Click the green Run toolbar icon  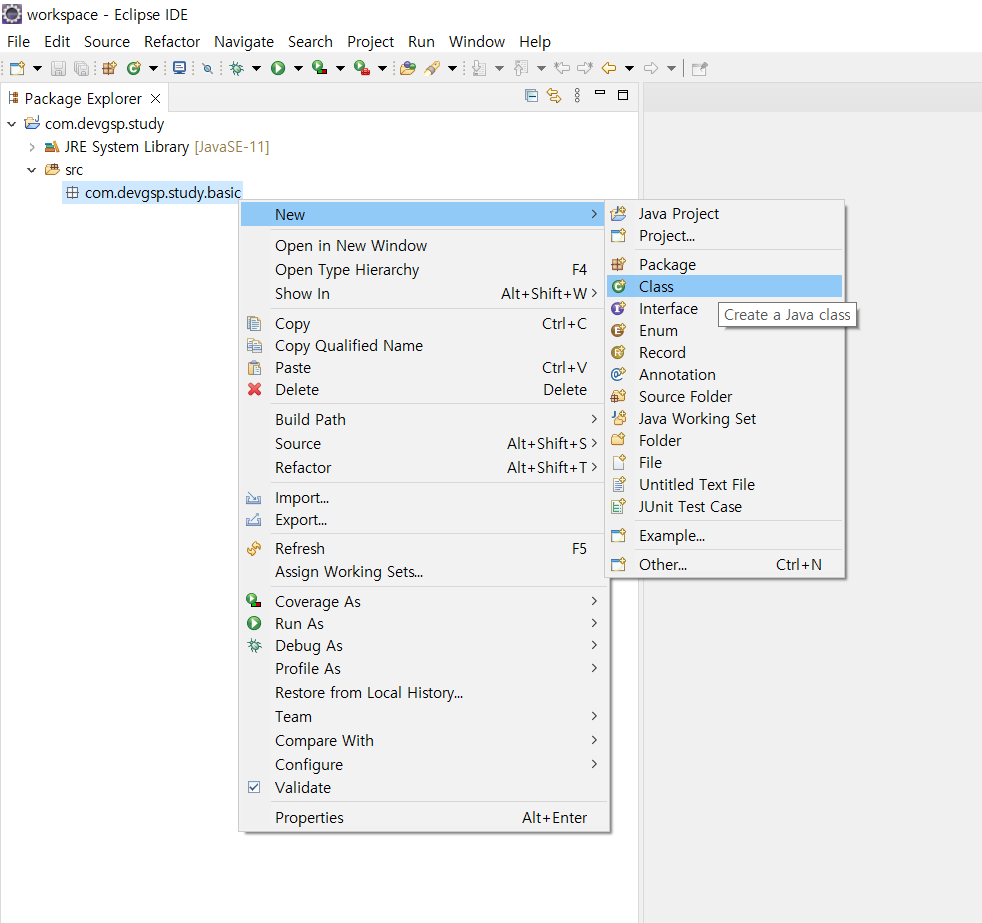click(278, 68)
